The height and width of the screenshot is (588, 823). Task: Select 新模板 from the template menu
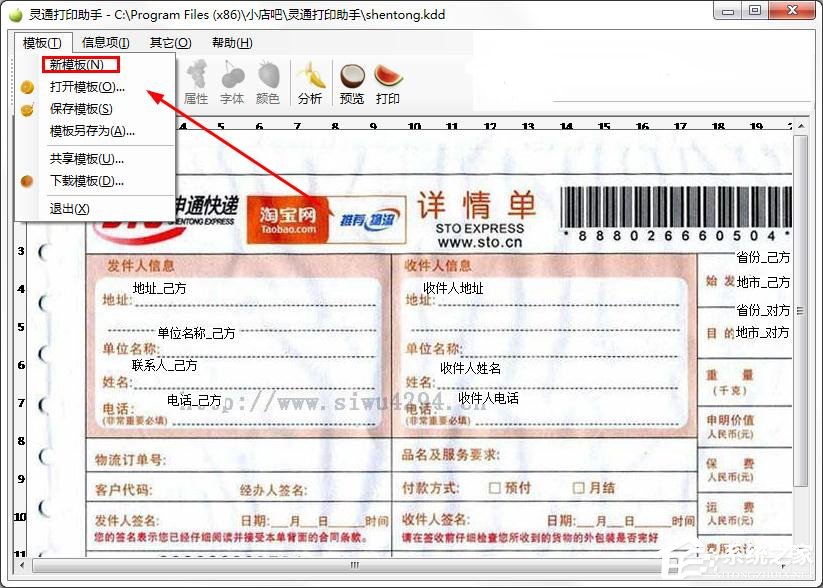(80, 63)
